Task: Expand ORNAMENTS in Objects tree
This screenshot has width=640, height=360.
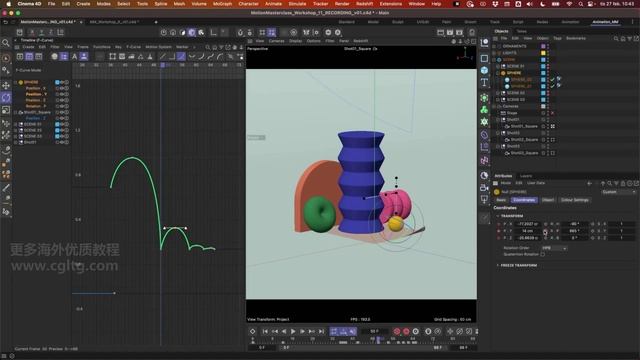Action: (x=494, y=47)
